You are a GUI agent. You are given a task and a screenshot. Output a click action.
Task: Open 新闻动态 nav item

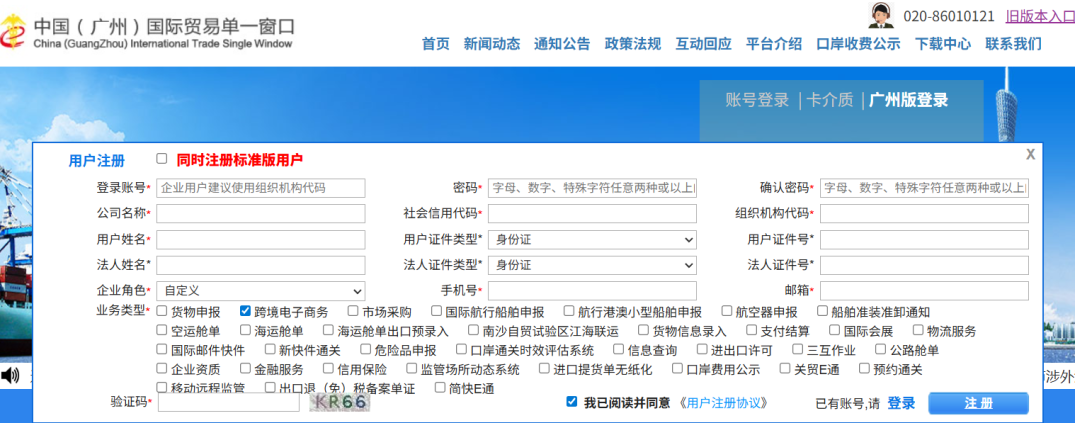coord(492,44)
